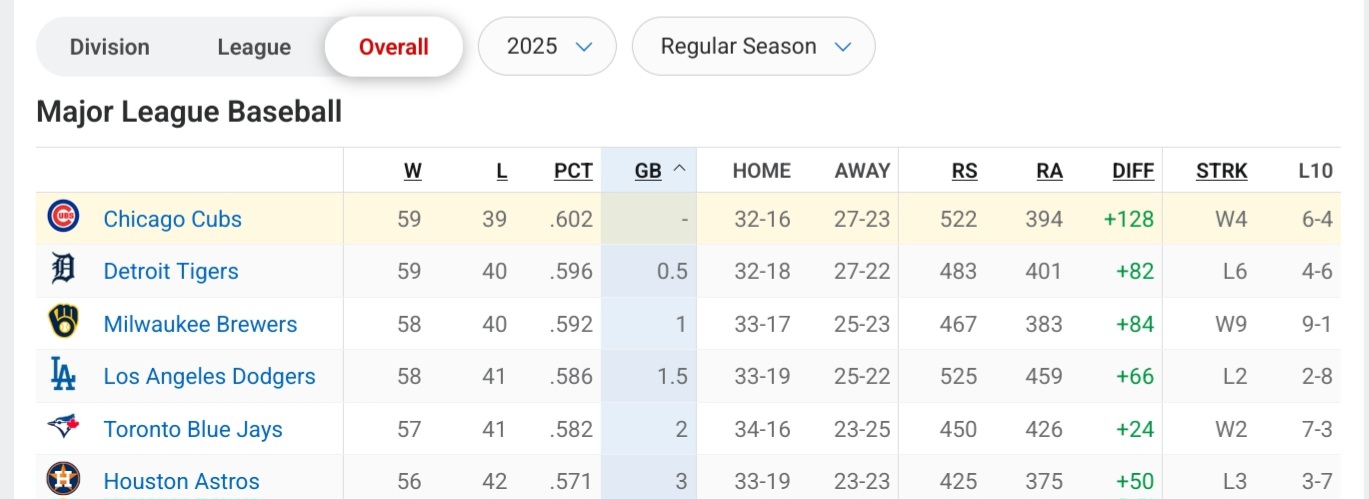Open the Regular Season dropdown
This screenshot has height=499, width=1369.
[754, 47]
